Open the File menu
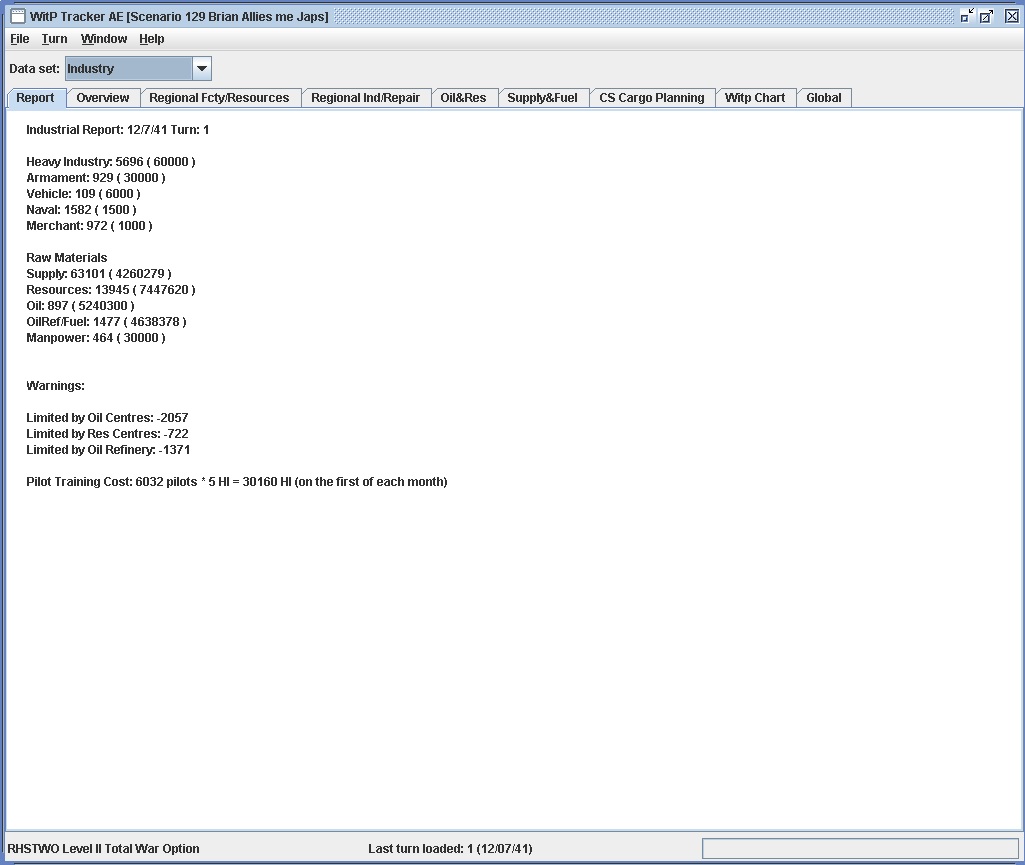The height and width of the screenshot is (865, 1025). pyautogui.click(x=20, y=39)
